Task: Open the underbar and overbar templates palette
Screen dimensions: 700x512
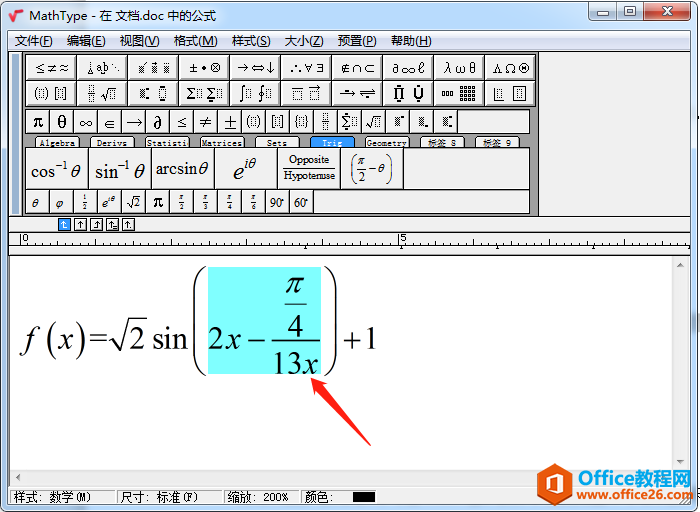Action: point(306,93)
